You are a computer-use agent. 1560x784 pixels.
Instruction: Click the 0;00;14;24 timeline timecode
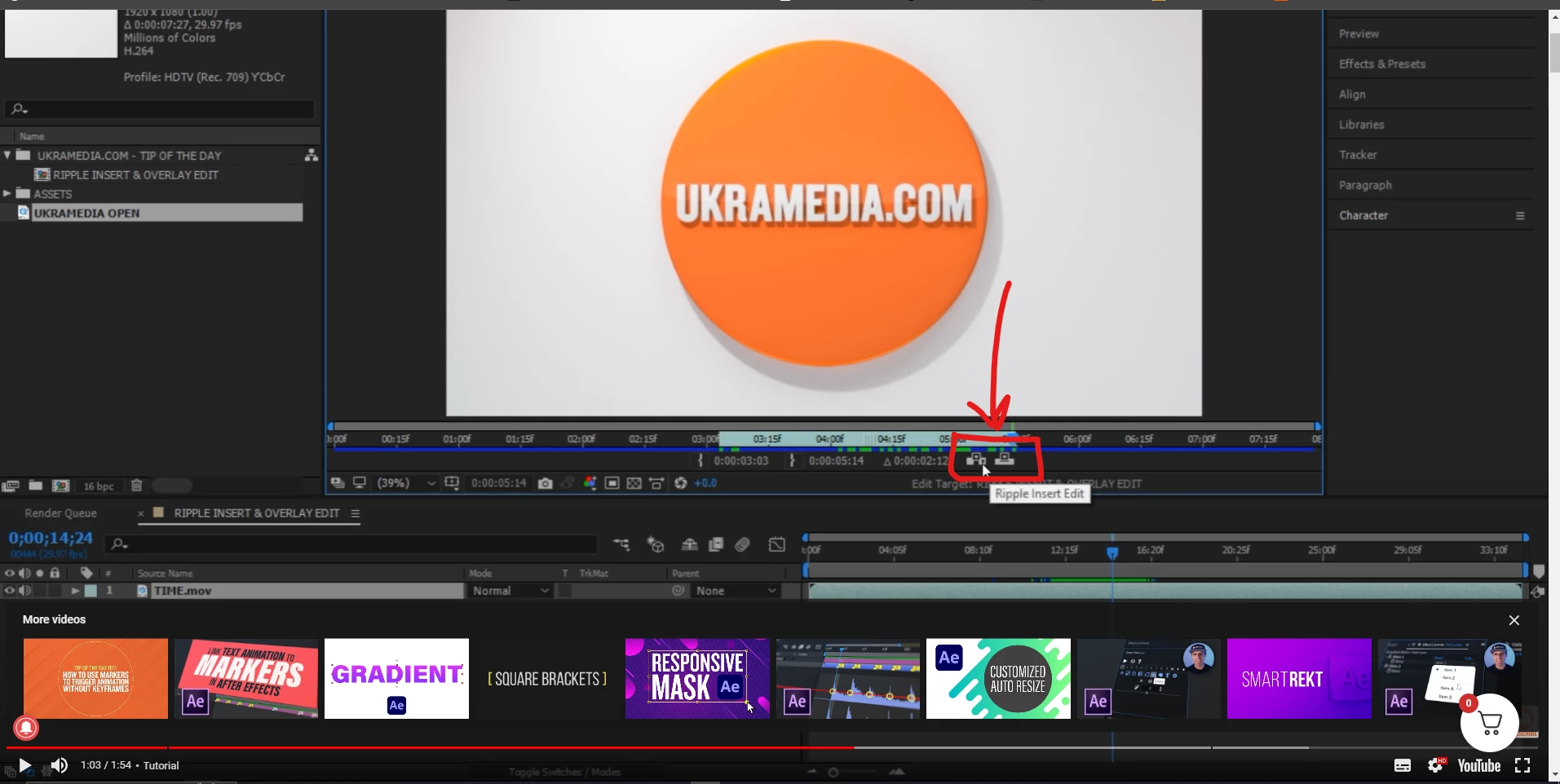(51, 538)
